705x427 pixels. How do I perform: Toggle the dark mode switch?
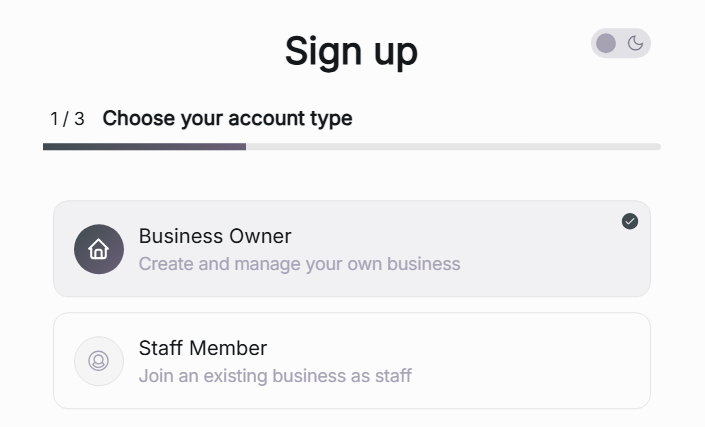(x=621, y=43)
